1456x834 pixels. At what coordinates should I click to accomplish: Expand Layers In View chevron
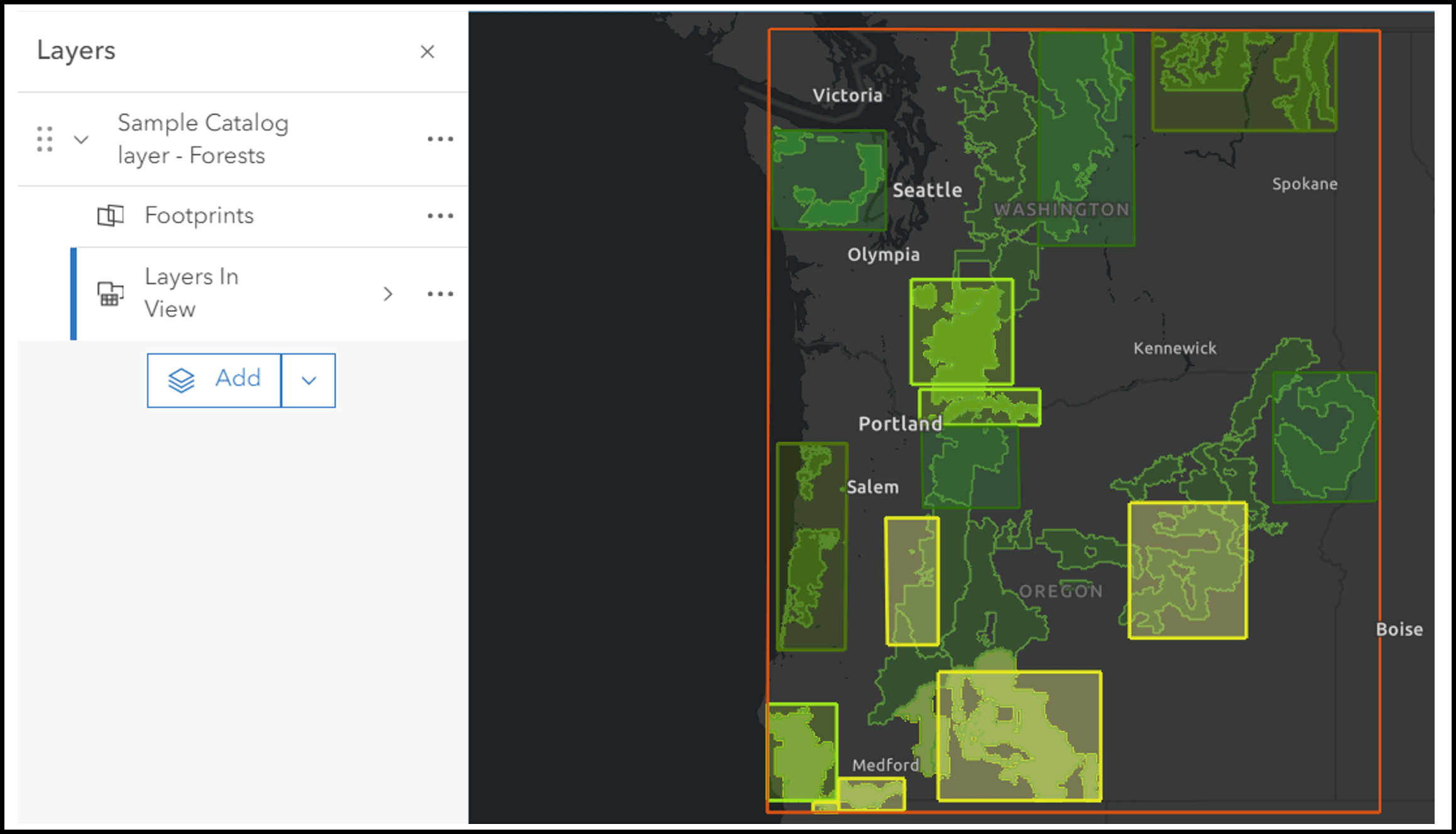pos(388,294)
